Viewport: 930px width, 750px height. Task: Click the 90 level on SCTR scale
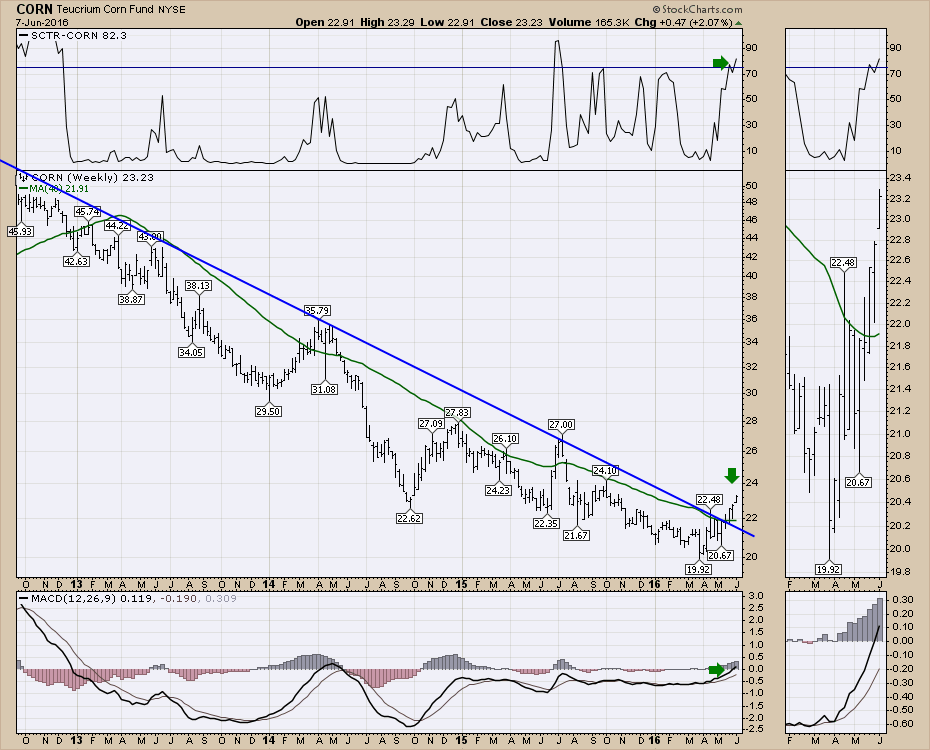[x=751, y=47]
